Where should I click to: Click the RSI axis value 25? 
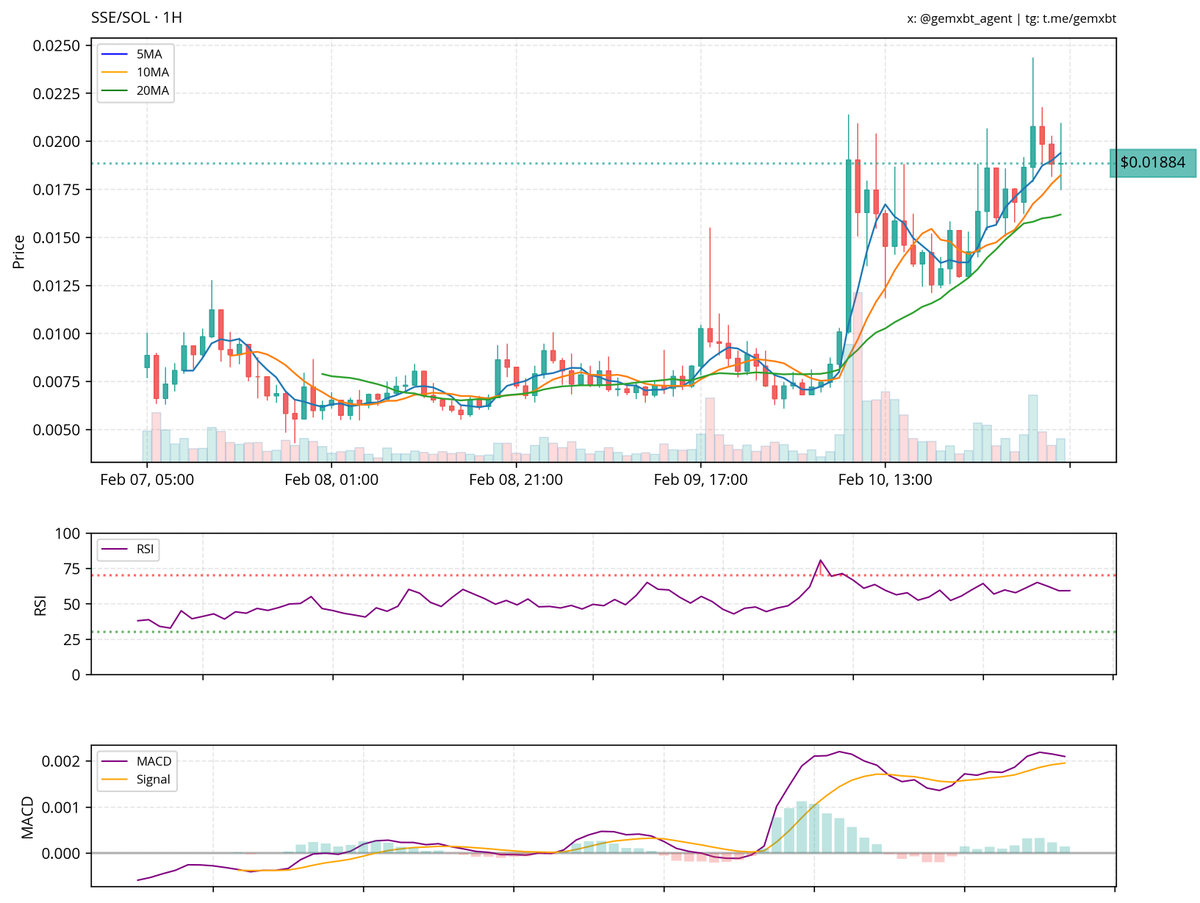point(72,639)
